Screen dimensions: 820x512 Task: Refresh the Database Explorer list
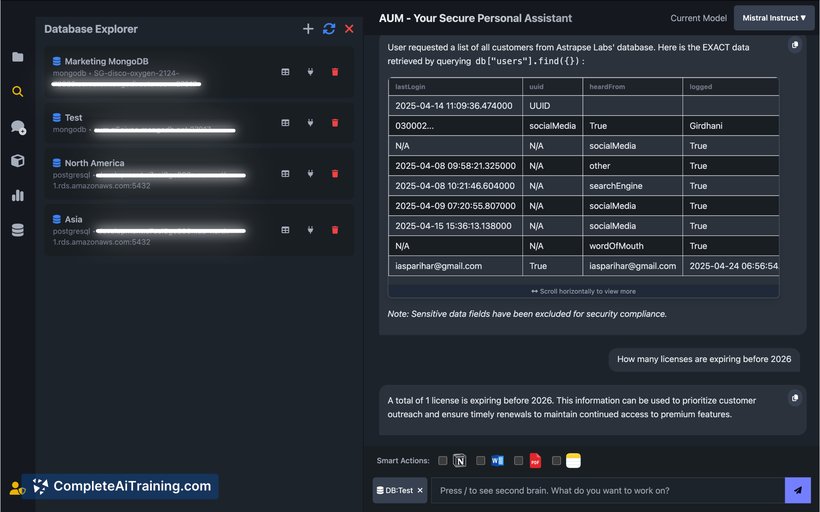coord(329,29)
